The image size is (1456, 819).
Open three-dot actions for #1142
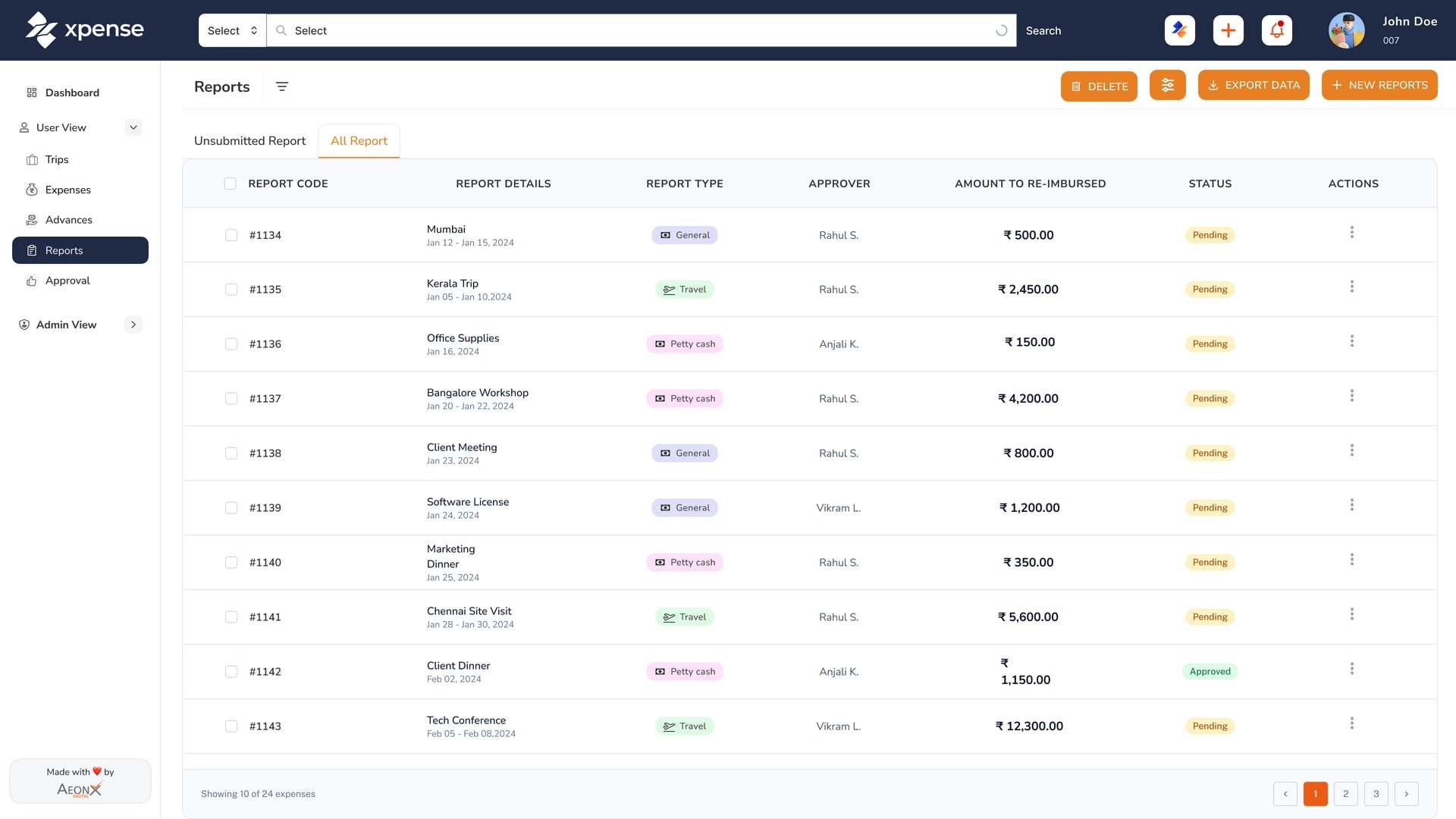(1351, 669)
